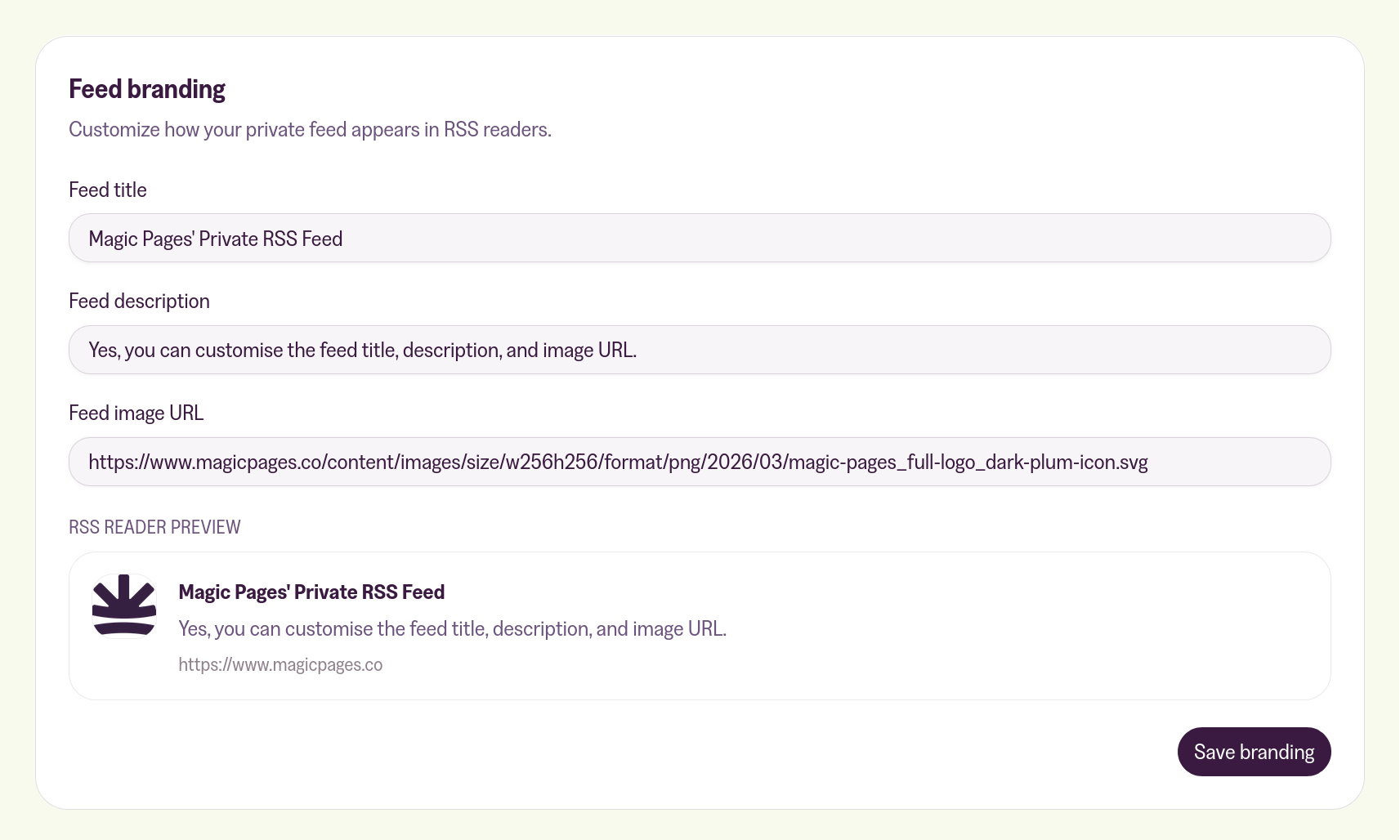The height and width of the screenshot is (840, 1400).
Task: Click the "Feed title" field label
Action: pyautogui.click(x=108, y=190)
